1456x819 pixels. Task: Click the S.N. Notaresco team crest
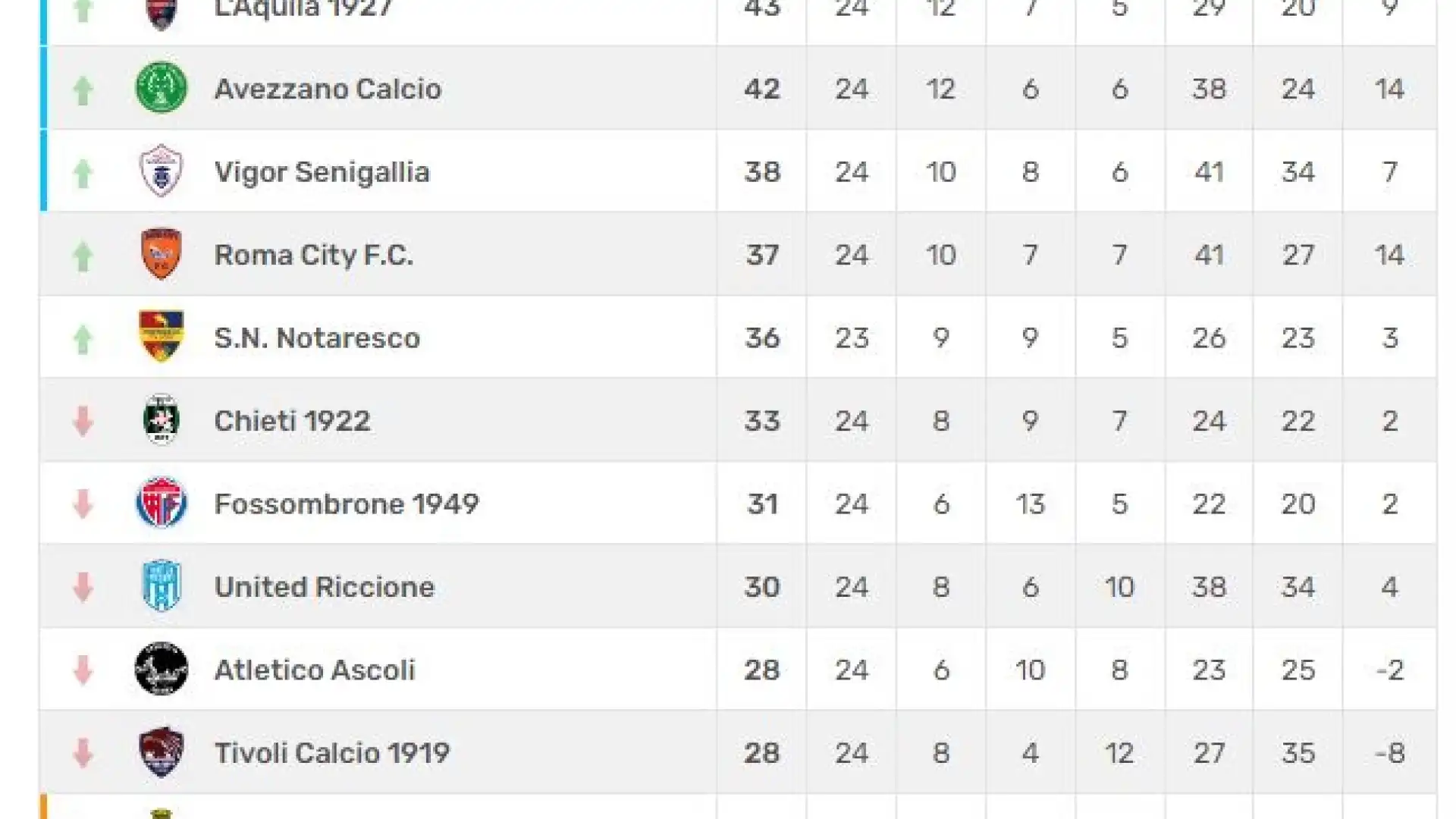(161, 337)
